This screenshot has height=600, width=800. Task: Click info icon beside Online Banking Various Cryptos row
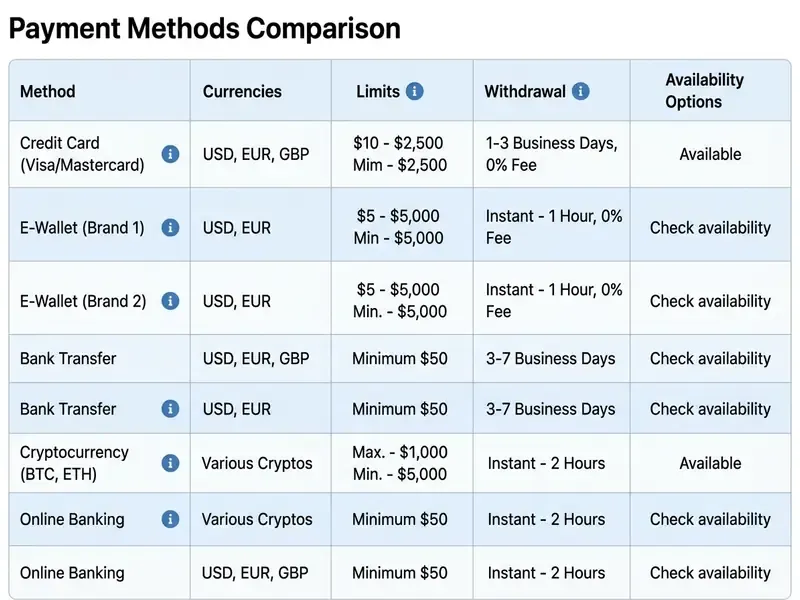pyautogui.click(x=170, y=519)
